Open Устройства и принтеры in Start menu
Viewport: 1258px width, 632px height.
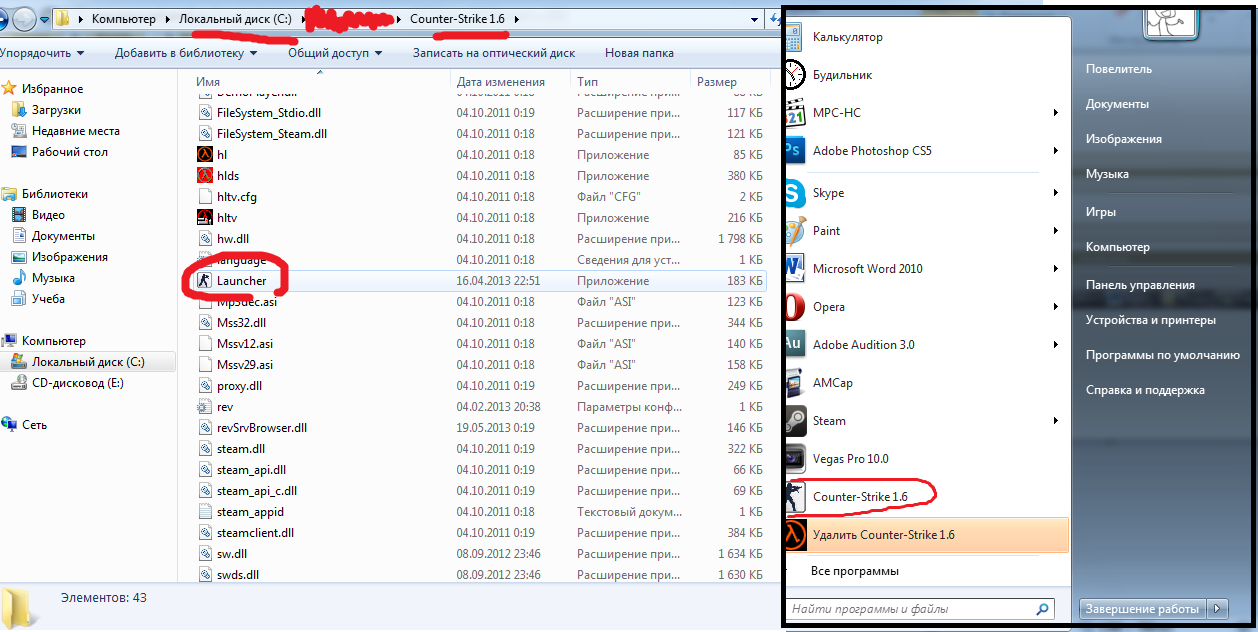[x=1151, y=320]
